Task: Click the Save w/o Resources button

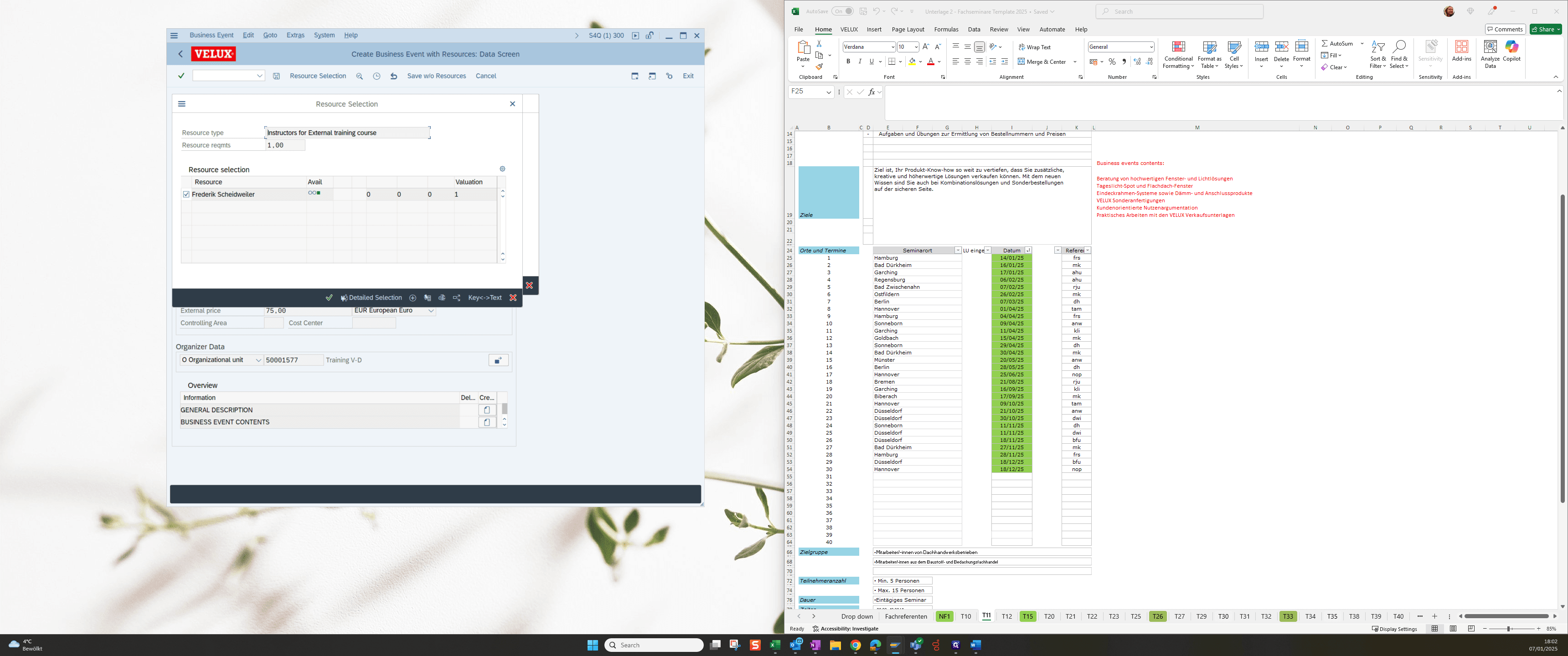Action: [436, 76]
